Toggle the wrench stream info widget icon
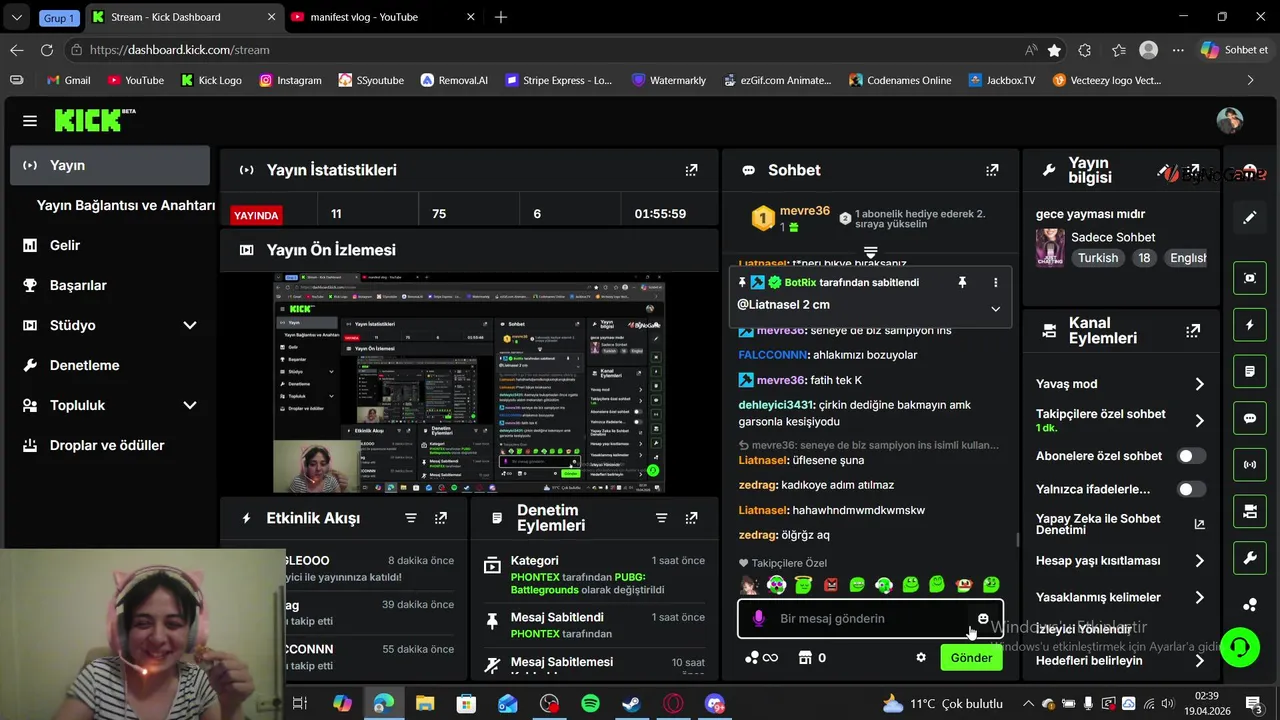This screenshot has width=1280, height=720. pyautogui.click(x=1250, y=558)
